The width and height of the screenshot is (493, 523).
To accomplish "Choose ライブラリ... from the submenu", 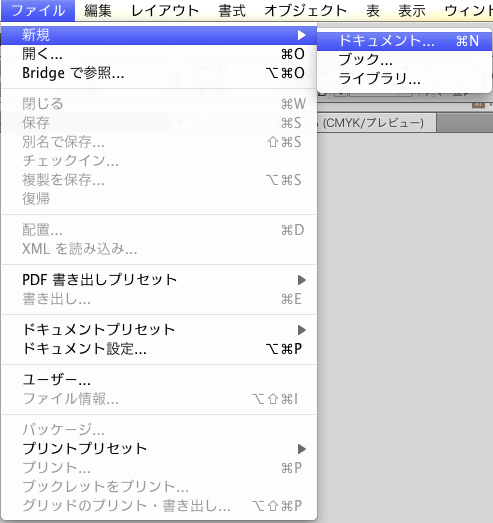I will tap(404, 79).
